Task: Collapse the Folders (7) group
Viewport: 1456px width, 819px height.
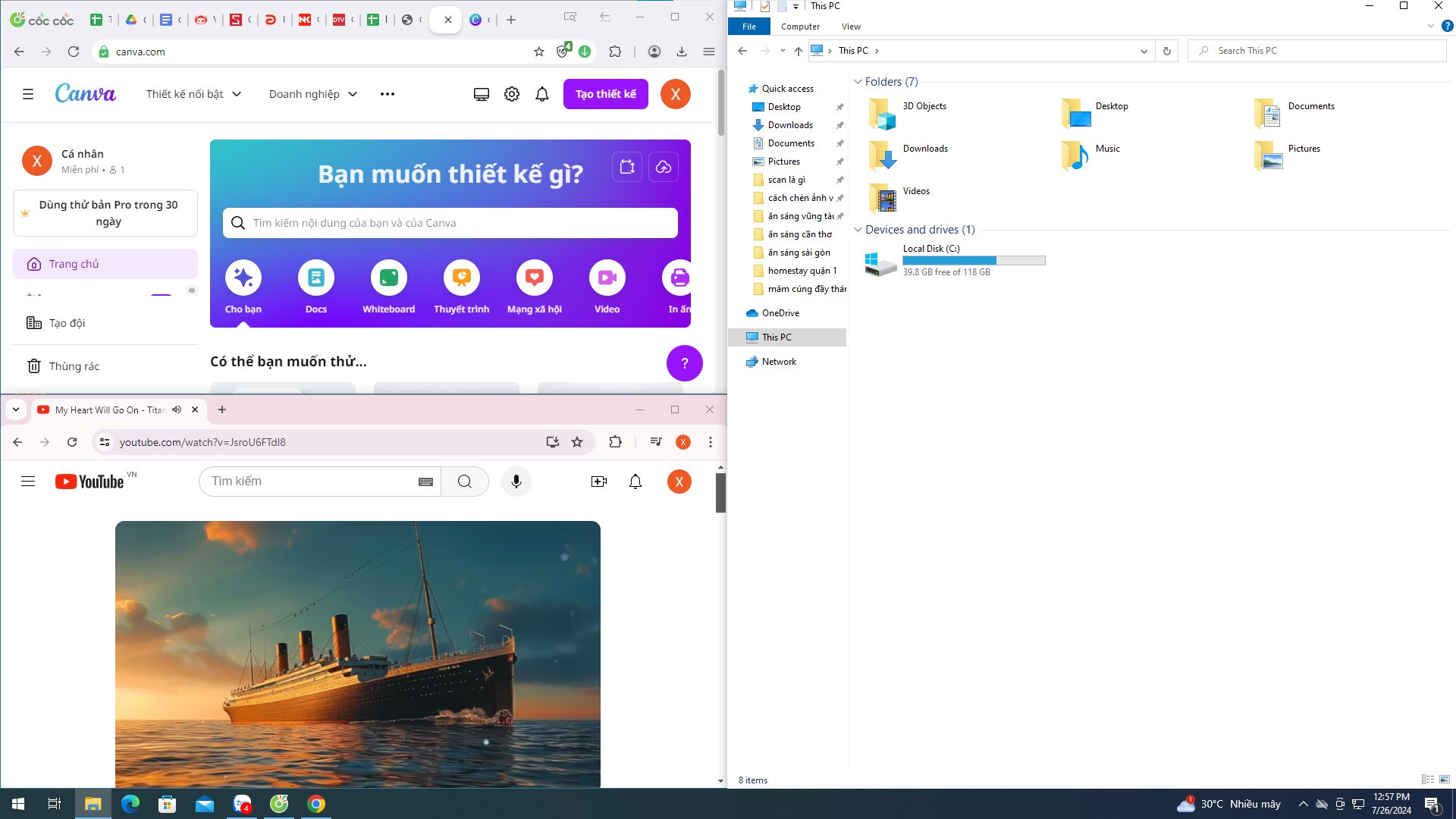Action: (x=858, y=82)
